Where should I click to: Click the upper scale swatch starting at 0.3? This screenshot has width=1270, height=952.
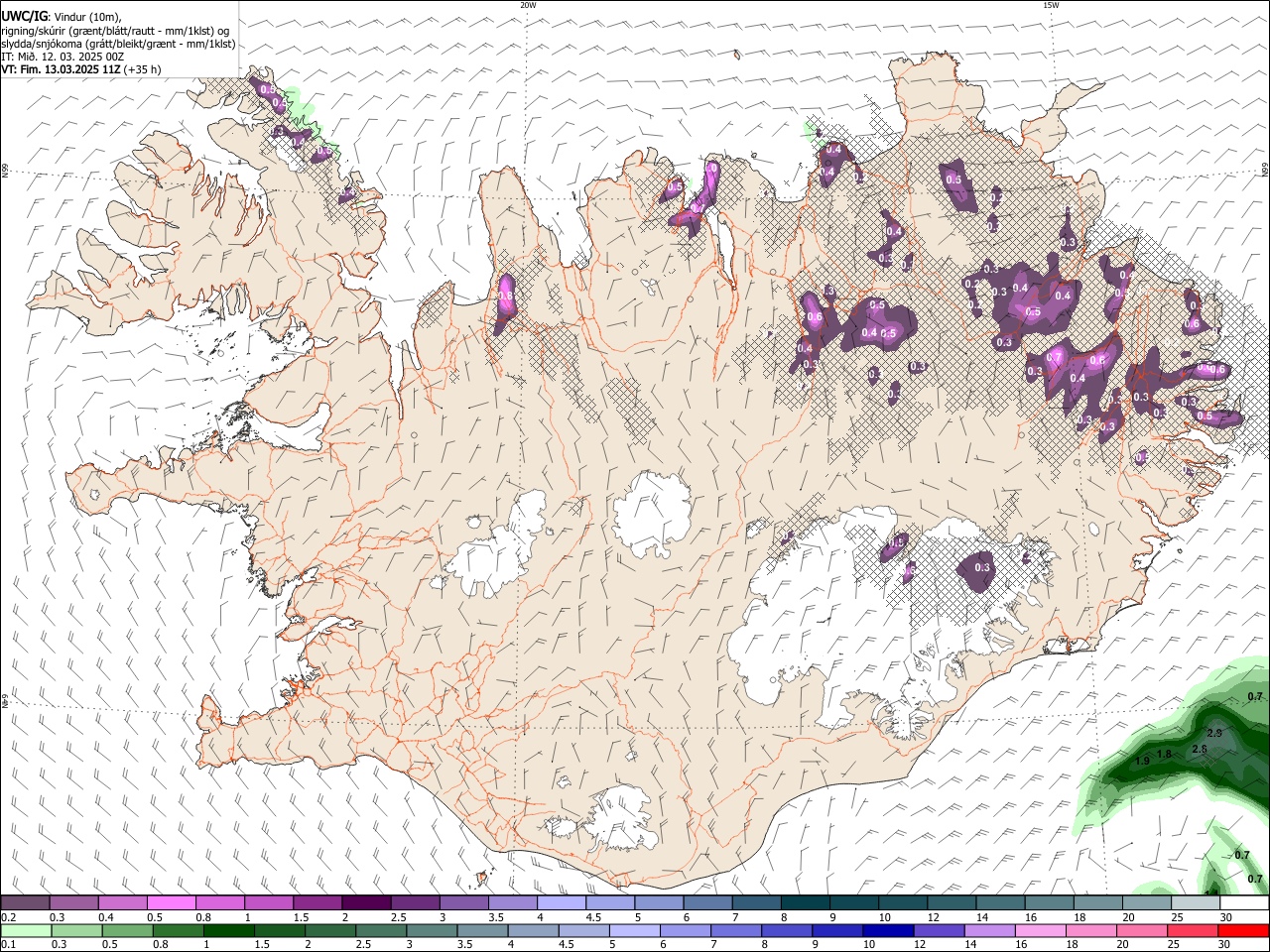(x=74, y=903)
